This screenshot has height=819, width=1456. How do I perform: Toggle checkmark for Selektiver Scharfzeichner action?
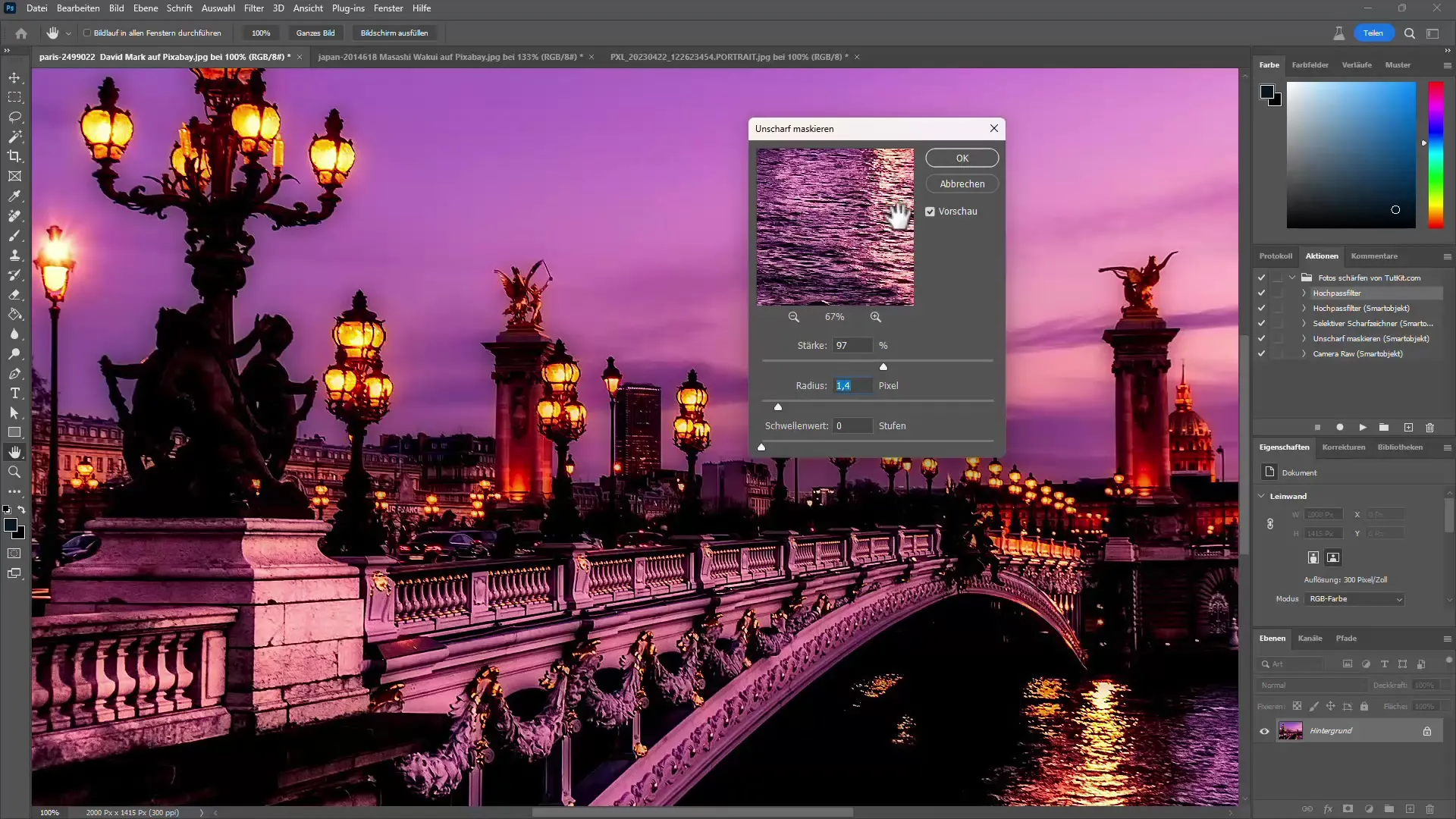point(1261,324)
